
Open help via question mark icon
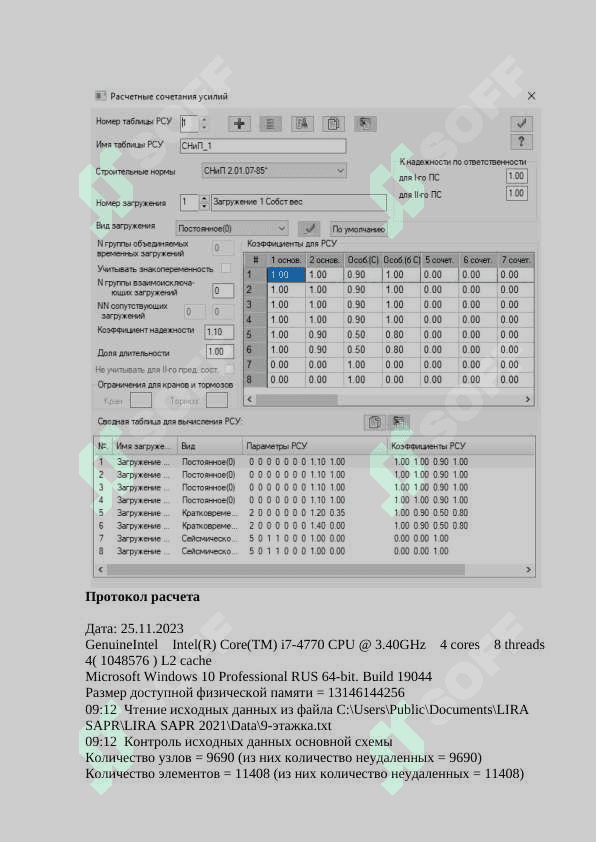(521, 142)
